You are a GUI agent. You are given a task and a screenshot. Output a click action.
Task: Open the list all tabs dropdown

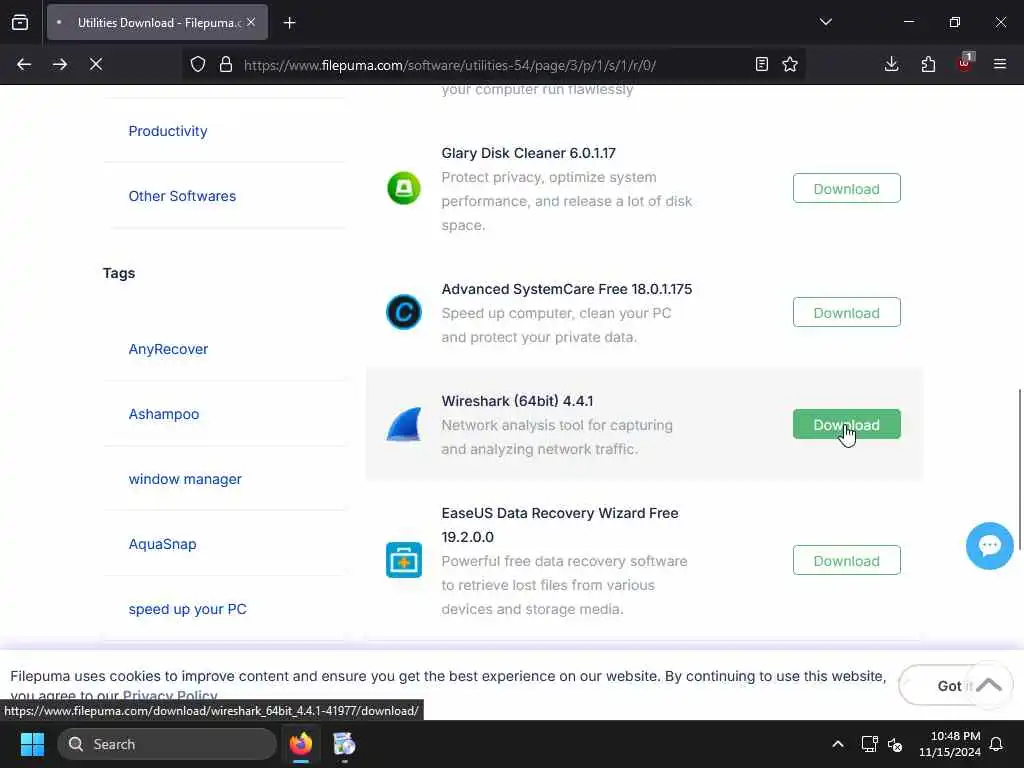point(825,22)
